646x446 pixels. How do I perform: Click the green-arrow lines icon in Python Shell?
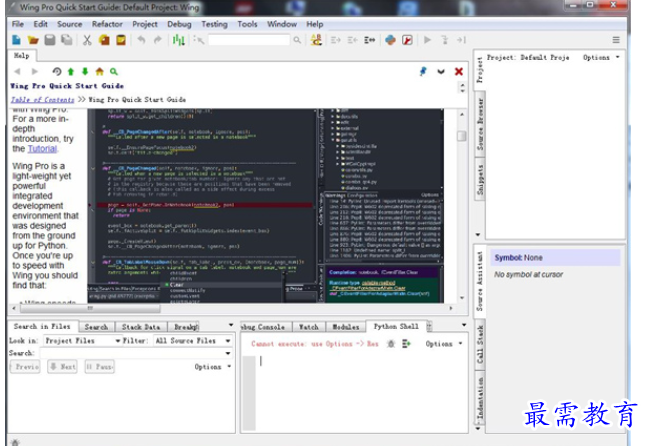[x=407, y=343]
